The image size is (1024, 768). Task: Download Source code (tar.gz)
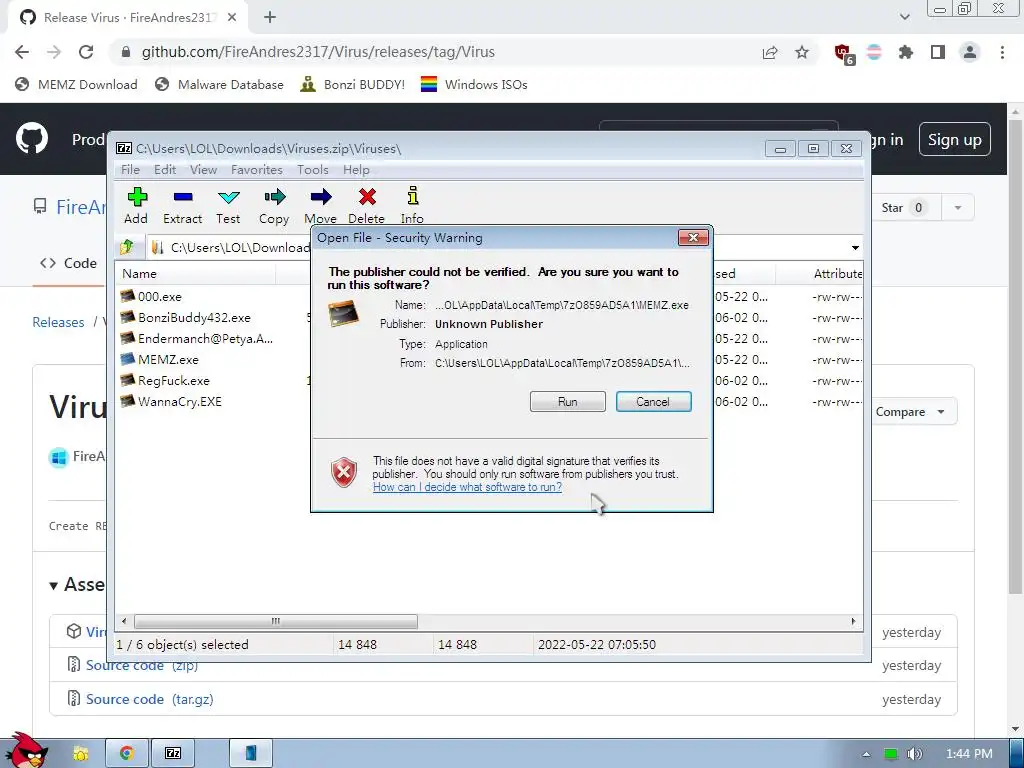[x=150, y=699]
